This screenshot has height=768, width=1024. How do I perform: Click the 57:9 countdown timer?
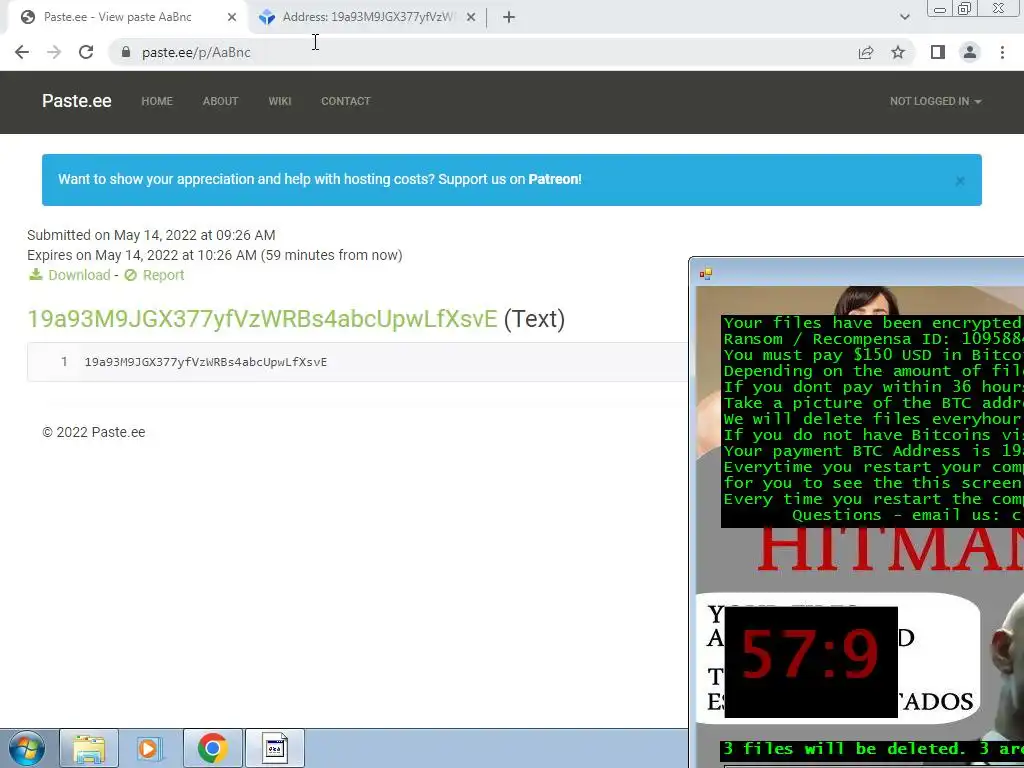pos(810,661)
